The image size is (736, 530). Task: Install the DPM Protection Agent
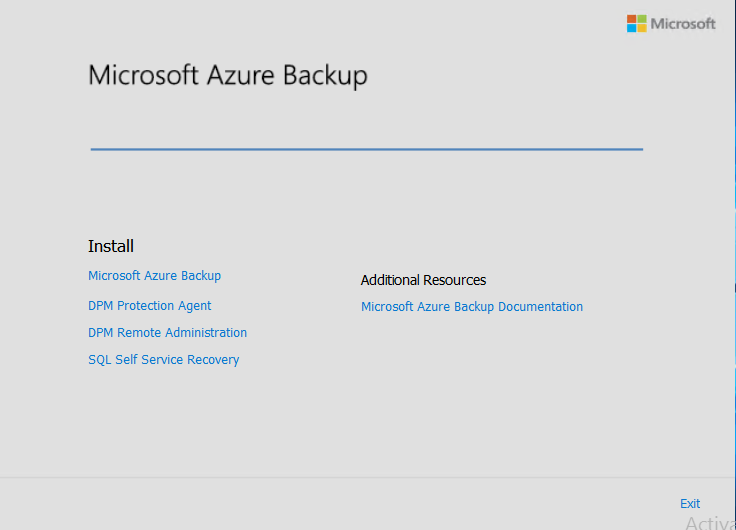pyautogui.click(x=149, y=306)
